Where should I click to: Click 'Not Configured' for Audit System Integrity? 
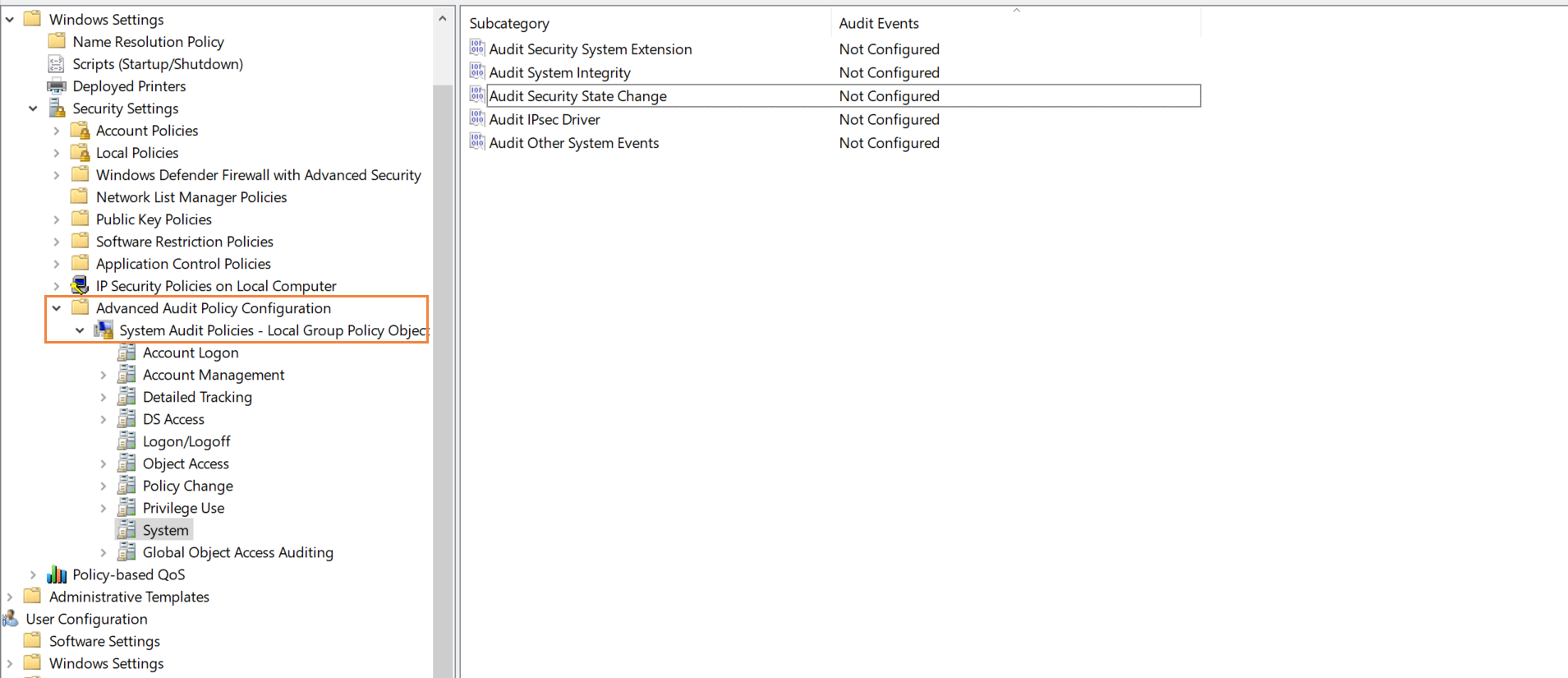[x=889, y=72]
